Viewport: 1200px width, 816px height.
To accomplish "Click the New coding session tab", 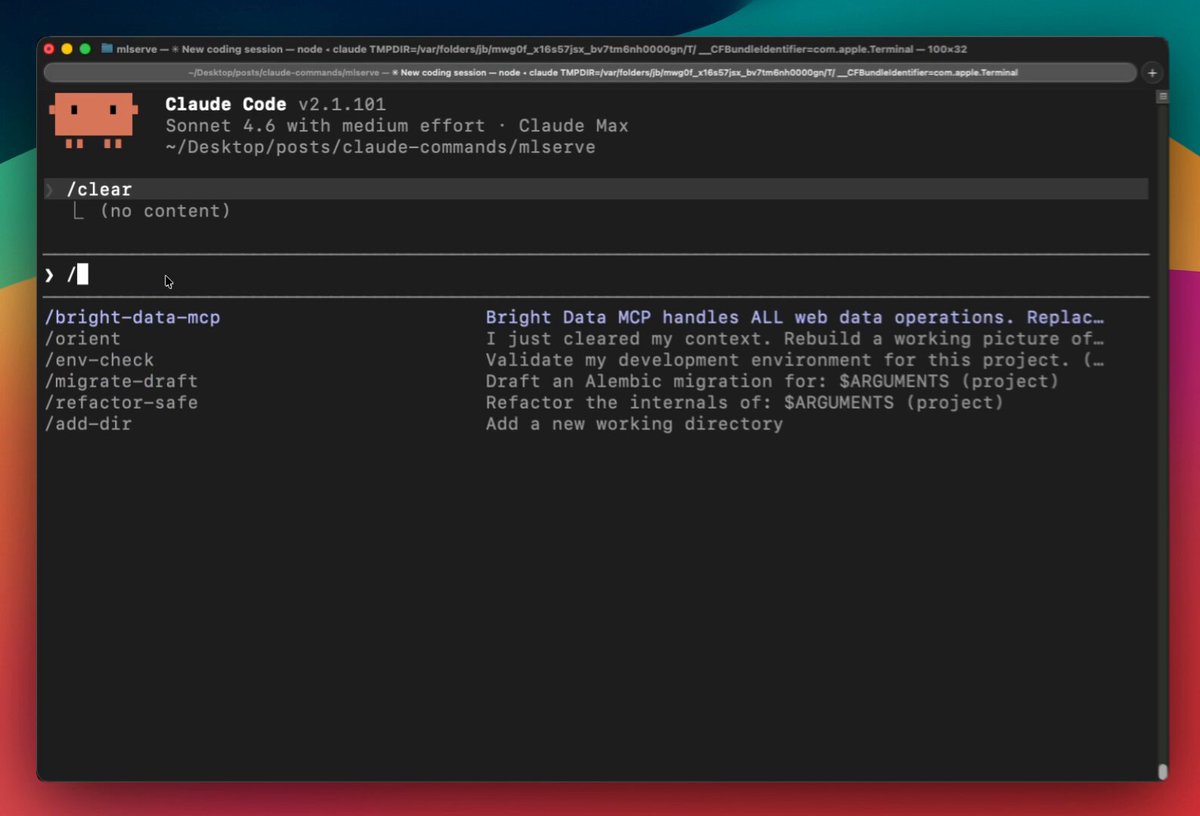I will (x=590, y=73).
